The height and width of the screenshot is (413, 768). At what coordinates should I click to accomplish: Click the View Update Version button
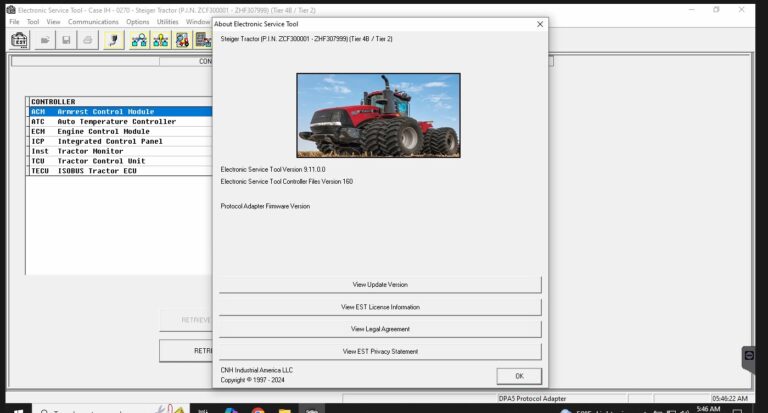[380, 285]
